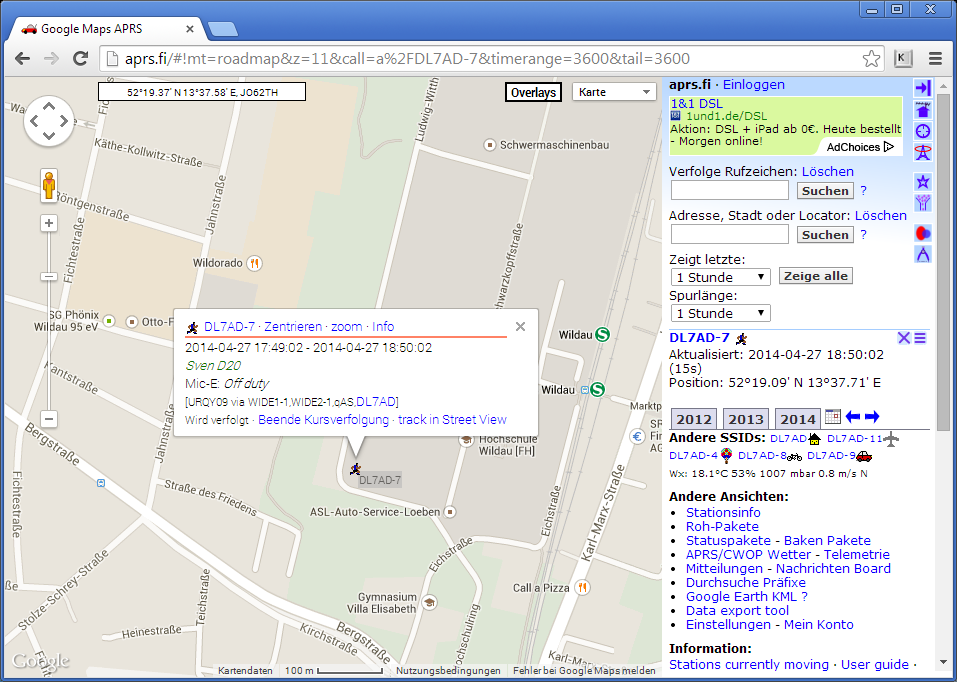The width and height of the screenshot is (957, 682).
Task: Click the antenna array icon in sidebar
Action: (923, 203)
